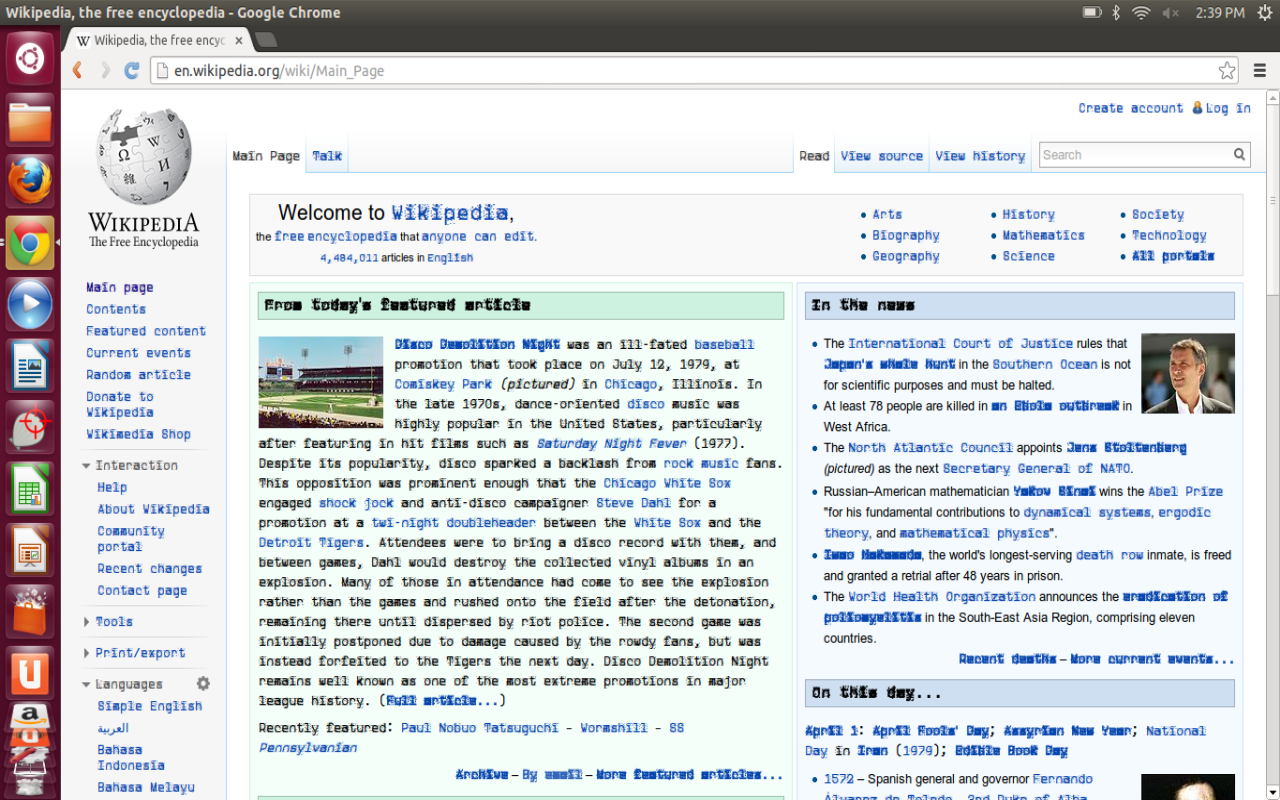This screenshot has width=1280, height=800.
Task: Open the Featured content sidebar link
Action: (x=146, y=331)
